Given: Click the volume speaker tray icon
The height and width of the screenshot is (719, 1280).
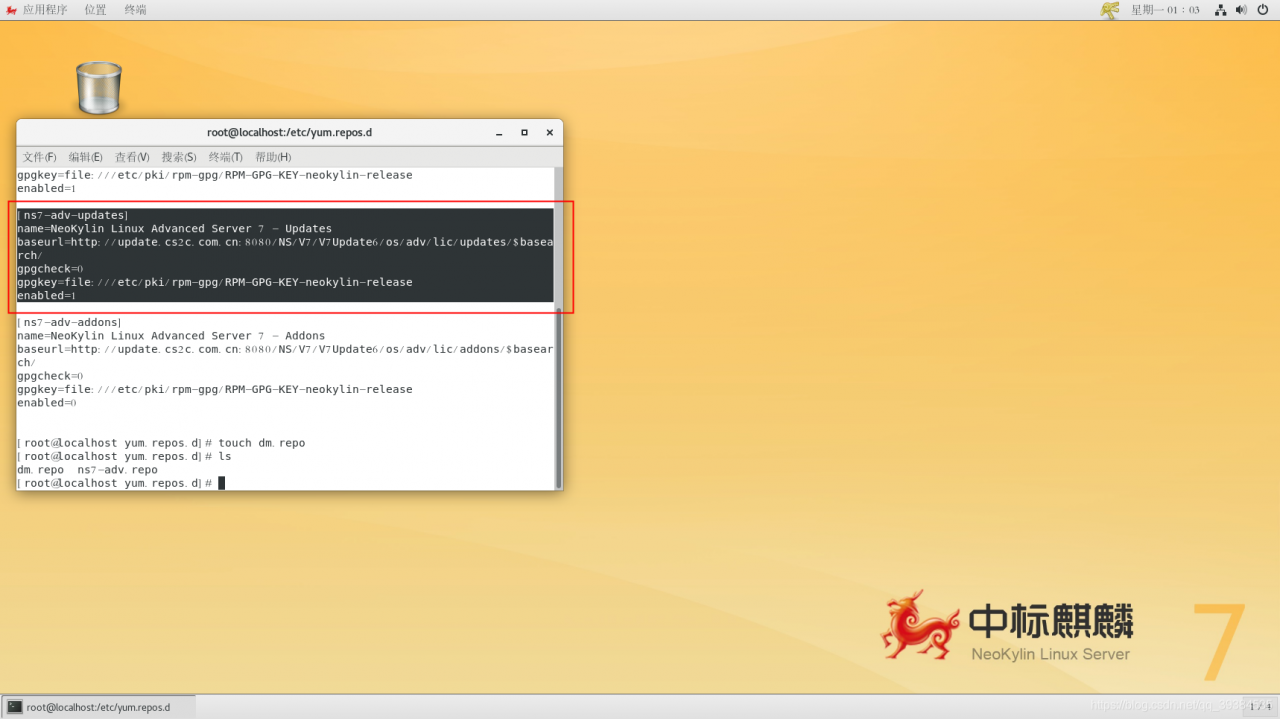Looking at the screenshot, I should (1241, 10).
